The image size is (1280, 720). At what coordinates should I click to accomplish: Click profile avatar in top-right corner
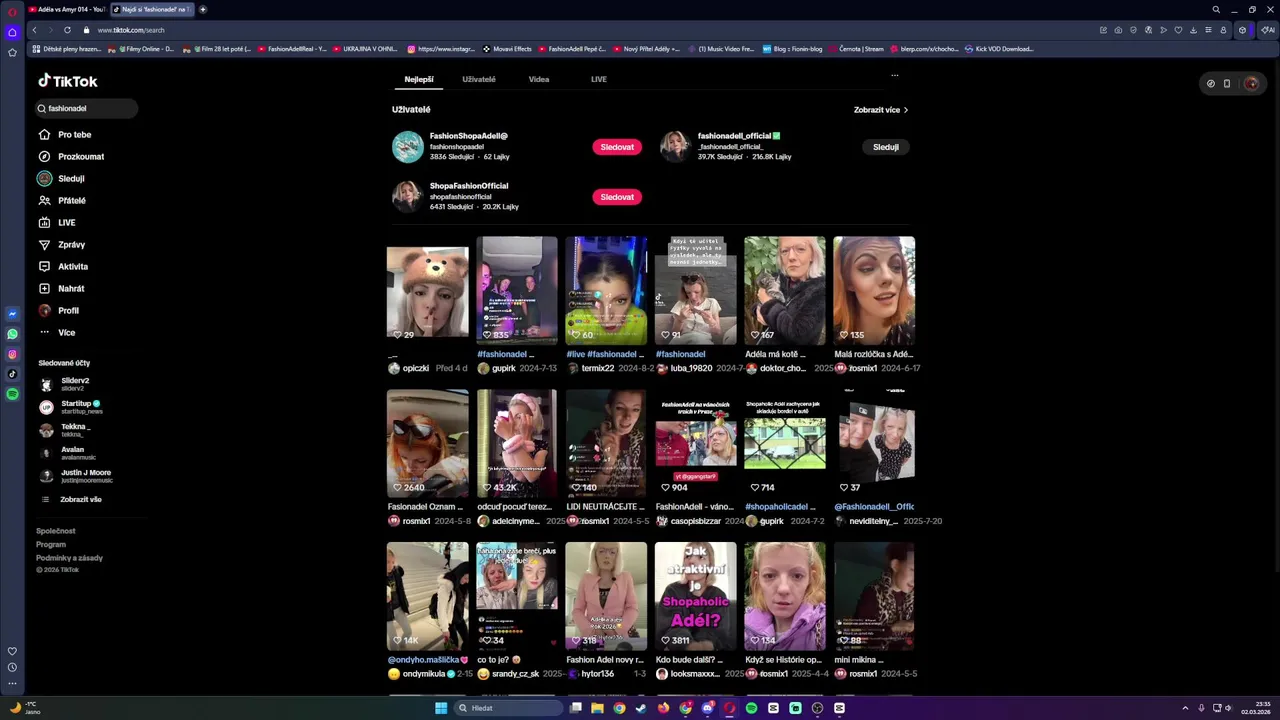pyautogui.click(x=1250, y=84)
